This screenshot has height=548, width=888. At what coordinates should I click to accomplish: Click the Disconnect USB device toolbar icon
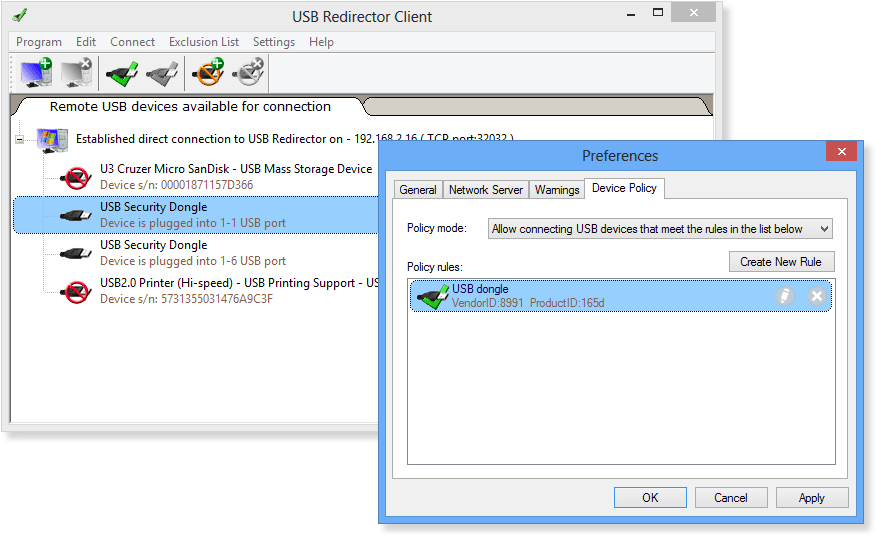click(163, 74)
